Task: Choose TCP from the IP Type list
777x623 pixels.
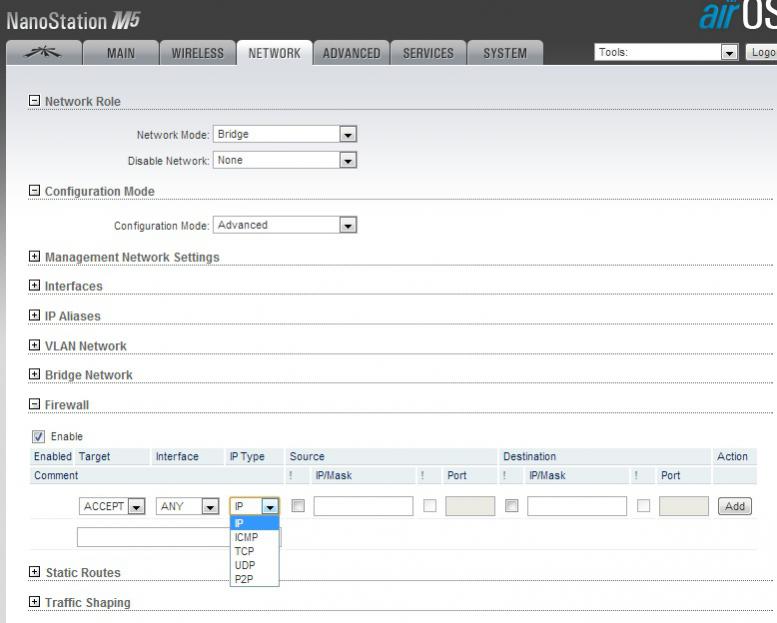Action: click(x=255, y=551)
